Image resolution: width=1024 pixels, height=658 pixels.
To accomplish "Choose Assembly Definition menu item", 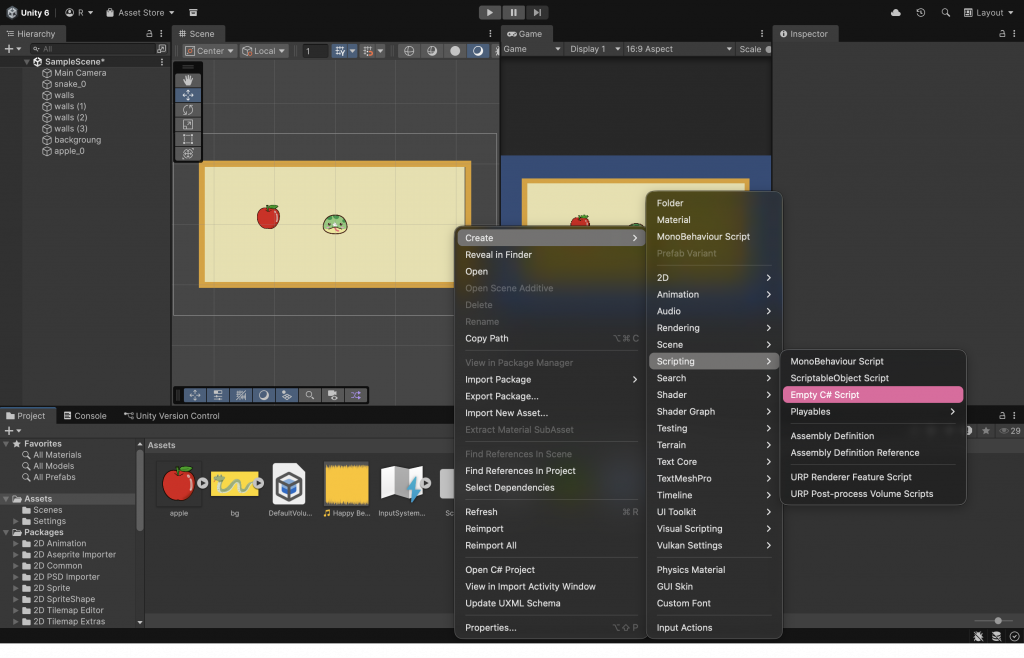I will point(872,436).
